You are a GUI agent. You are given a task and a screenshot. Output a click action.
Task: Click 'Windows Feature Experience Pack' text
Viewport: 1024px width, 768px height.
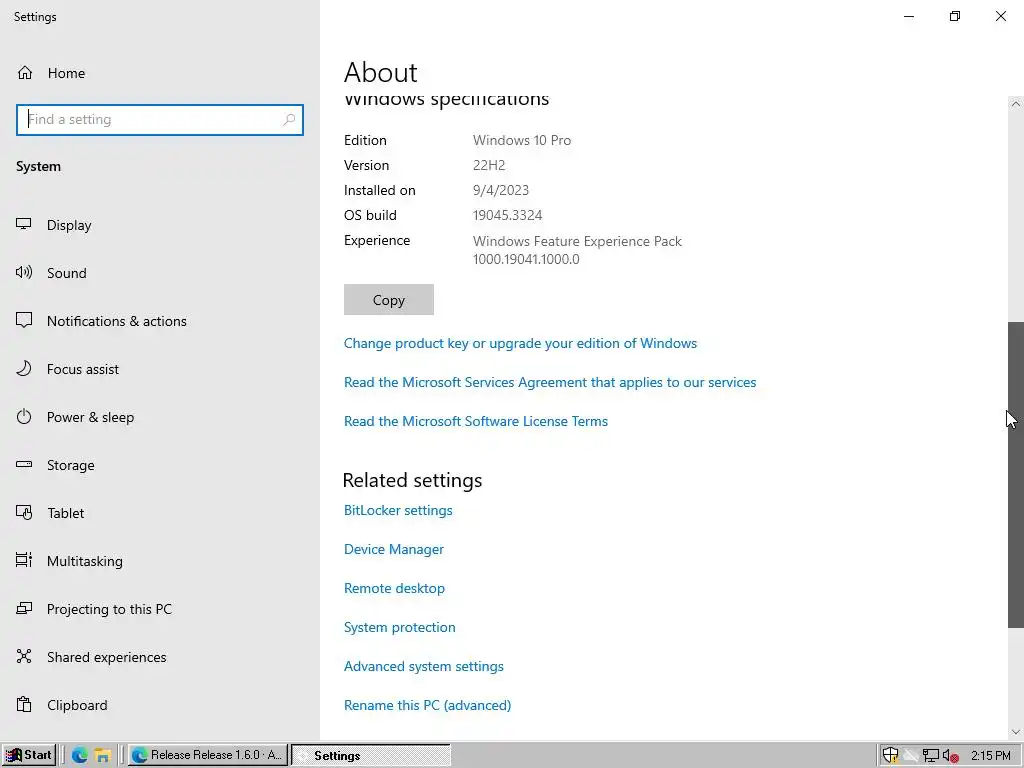click(577, 242)
